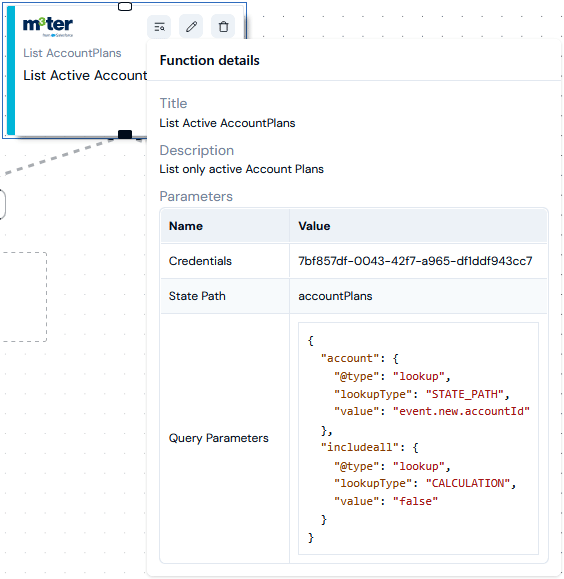The image size is (564, 579).
Task: Click the "CALCULATION" lookupType in JSON
Action: pyautogui.click(x=468, y=483)
